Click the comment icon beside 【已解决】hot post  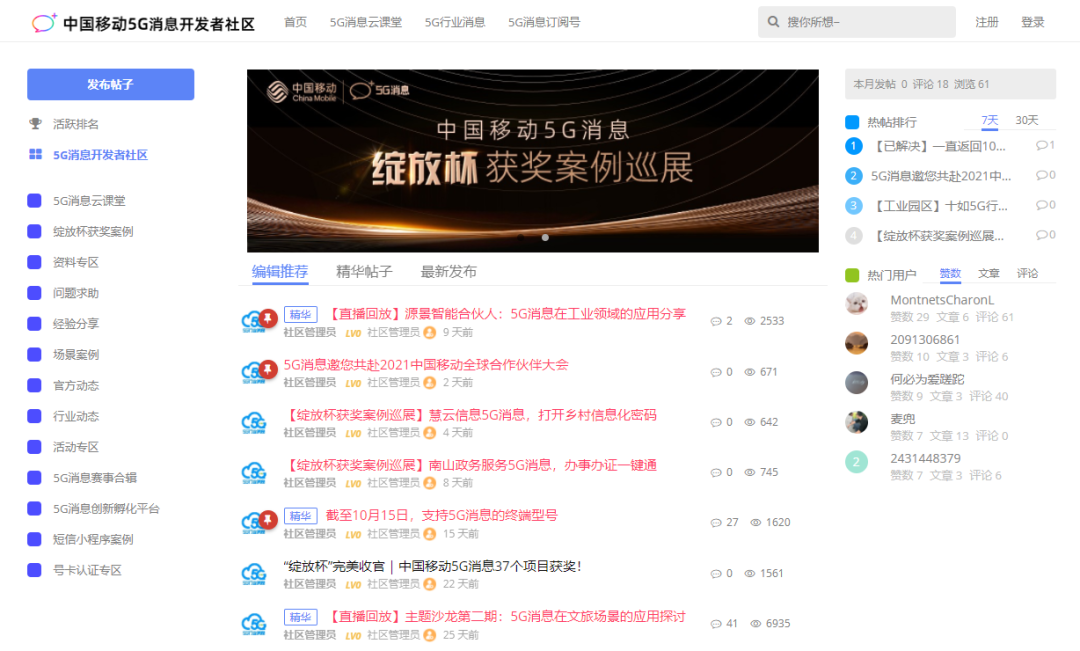point(1041,145)
